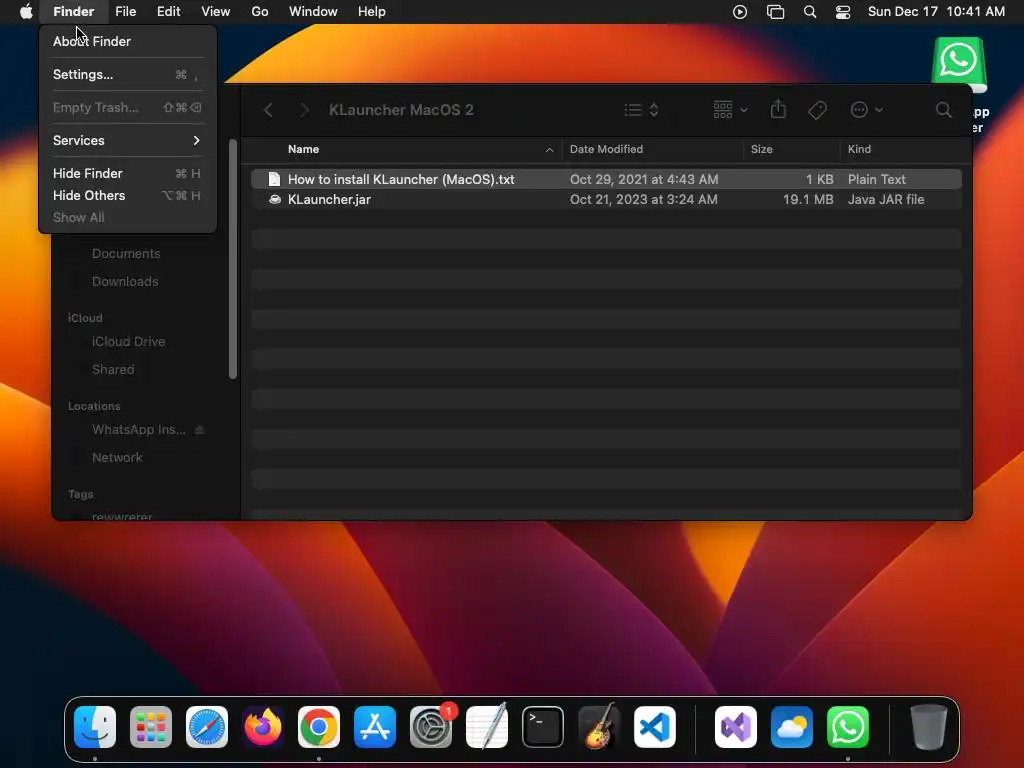Toggle sort direction arrow in Name column
Image resolution: width=1024 pixels, height=768 pixels.
pos(549,150)
